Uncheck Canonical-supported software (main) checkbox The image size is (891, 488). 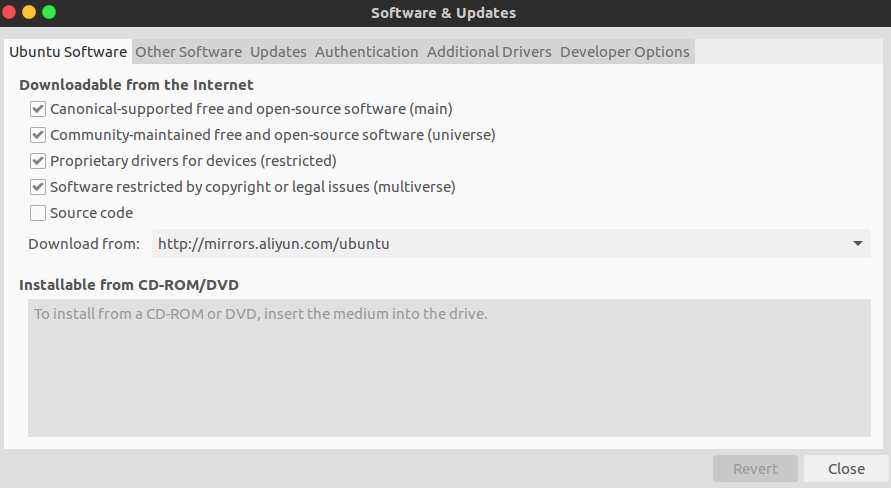(x=38, y=109)
